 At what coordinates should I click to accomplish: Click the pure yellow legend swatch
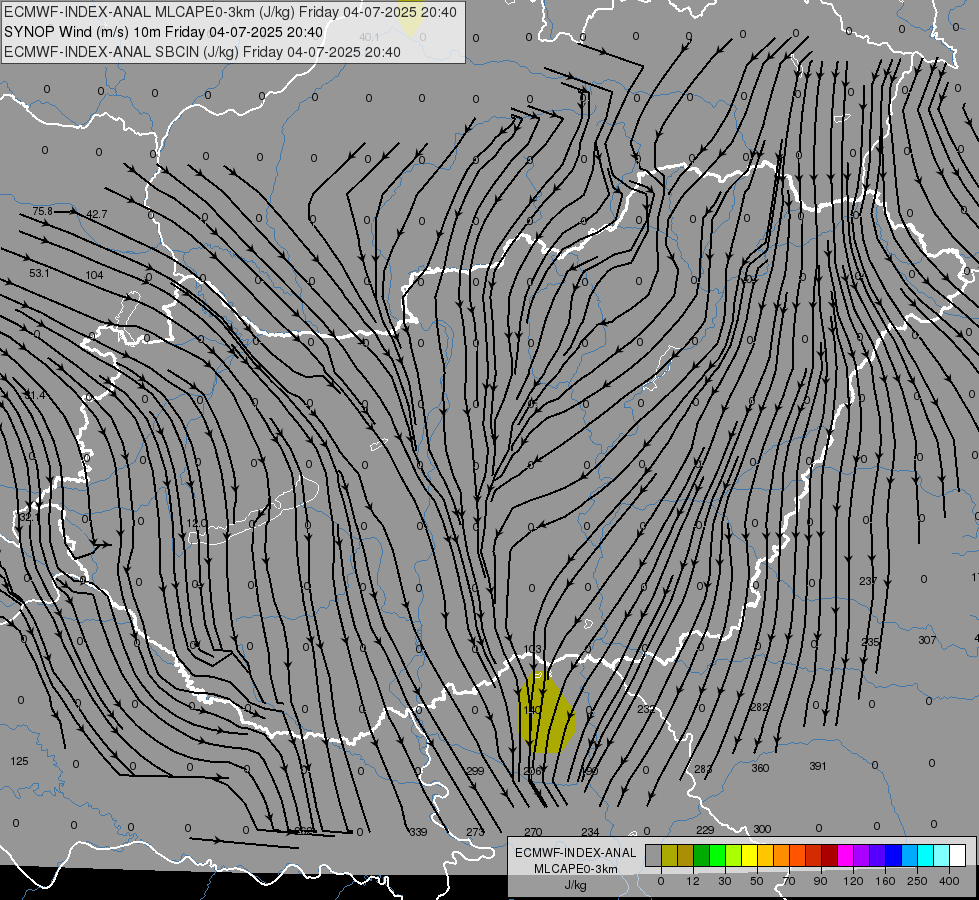pyautogui.click(x=750, y=855)
